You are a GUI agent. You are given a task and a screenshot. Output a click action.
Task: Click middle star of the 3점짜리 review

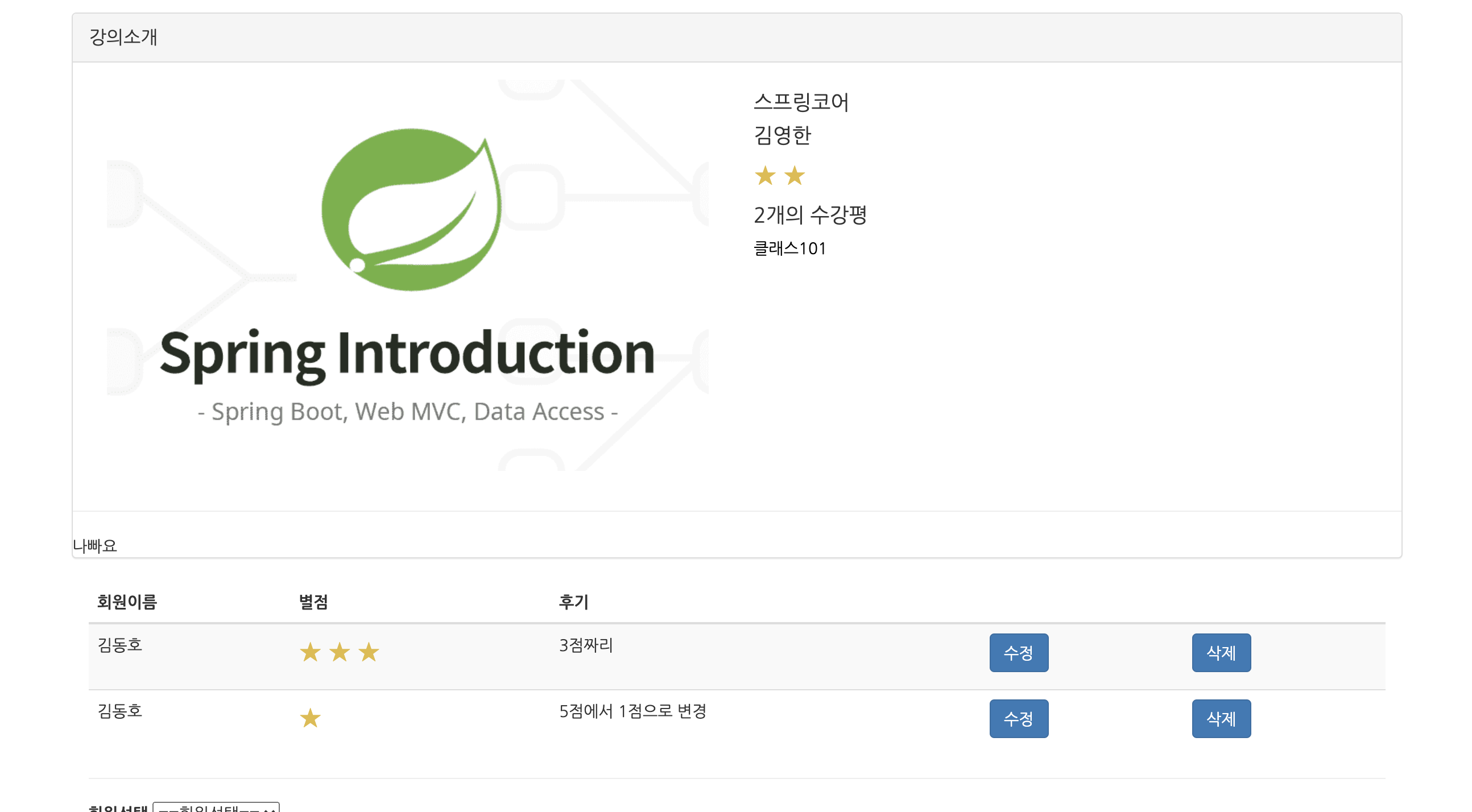coord(340,652)
